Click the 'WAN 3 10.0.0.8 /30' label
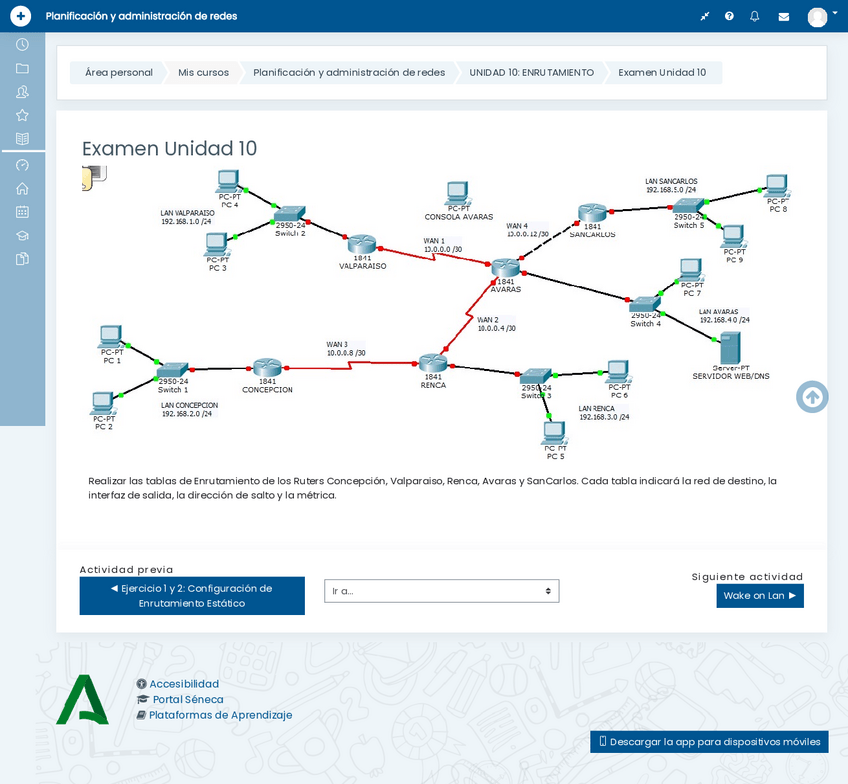The width and height of the screenshot is (848, 784). click(x=346, y=349)
